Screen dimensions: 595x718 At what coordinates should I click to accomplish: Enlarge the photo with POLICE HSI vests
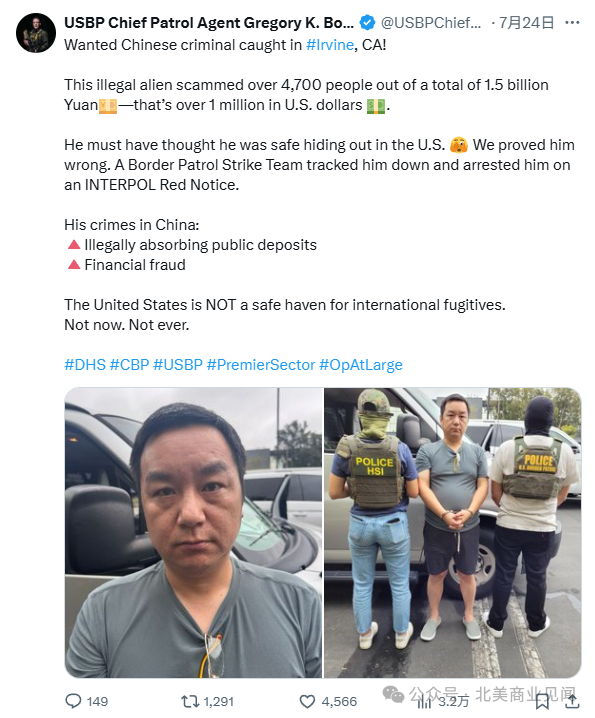click(453, 533)
